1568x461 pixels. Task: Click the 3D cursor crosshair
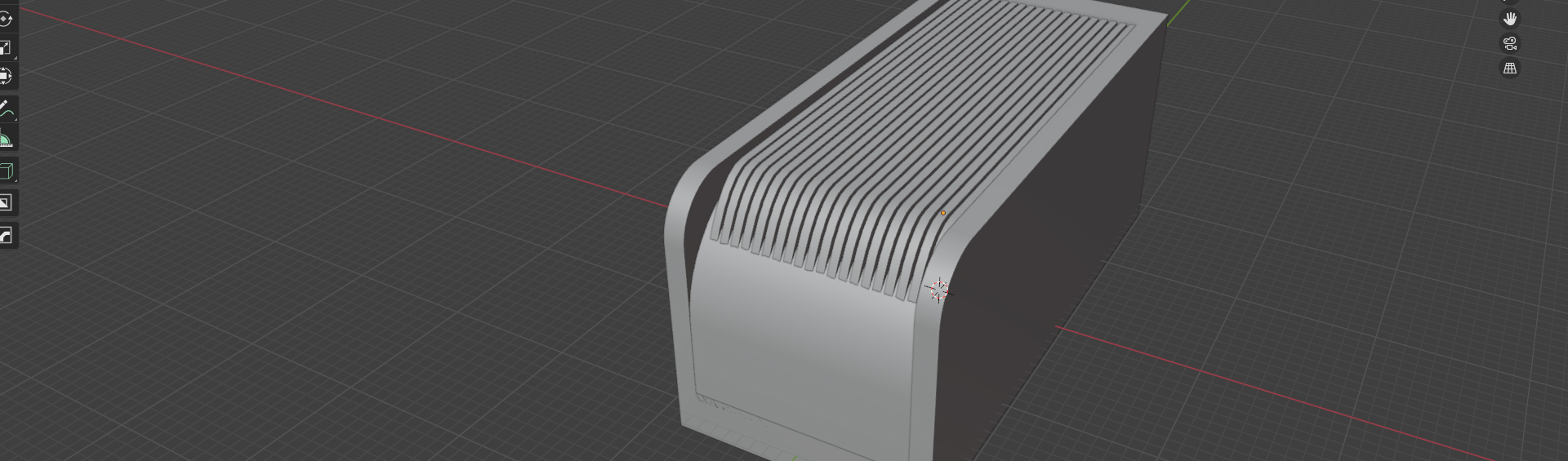(x=938, y=289)
